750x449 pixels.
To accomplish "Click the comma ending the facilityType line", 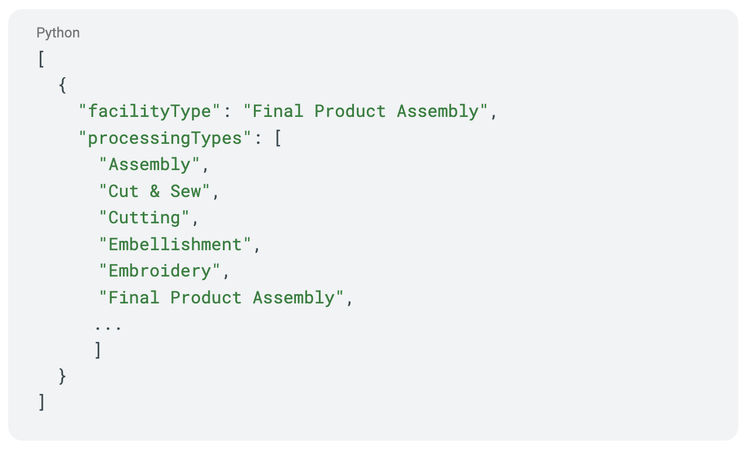I will (494, 112).
